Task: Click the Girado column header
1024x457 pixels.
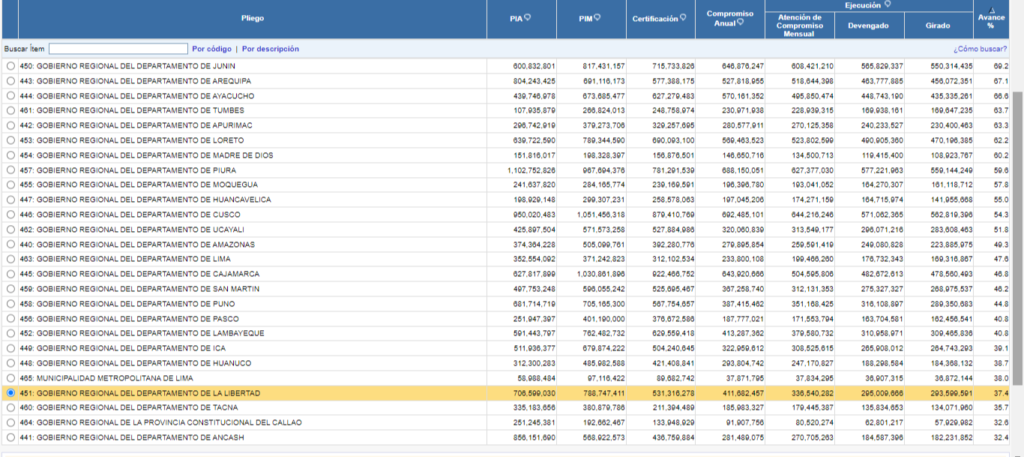Action: click(938, 25)
